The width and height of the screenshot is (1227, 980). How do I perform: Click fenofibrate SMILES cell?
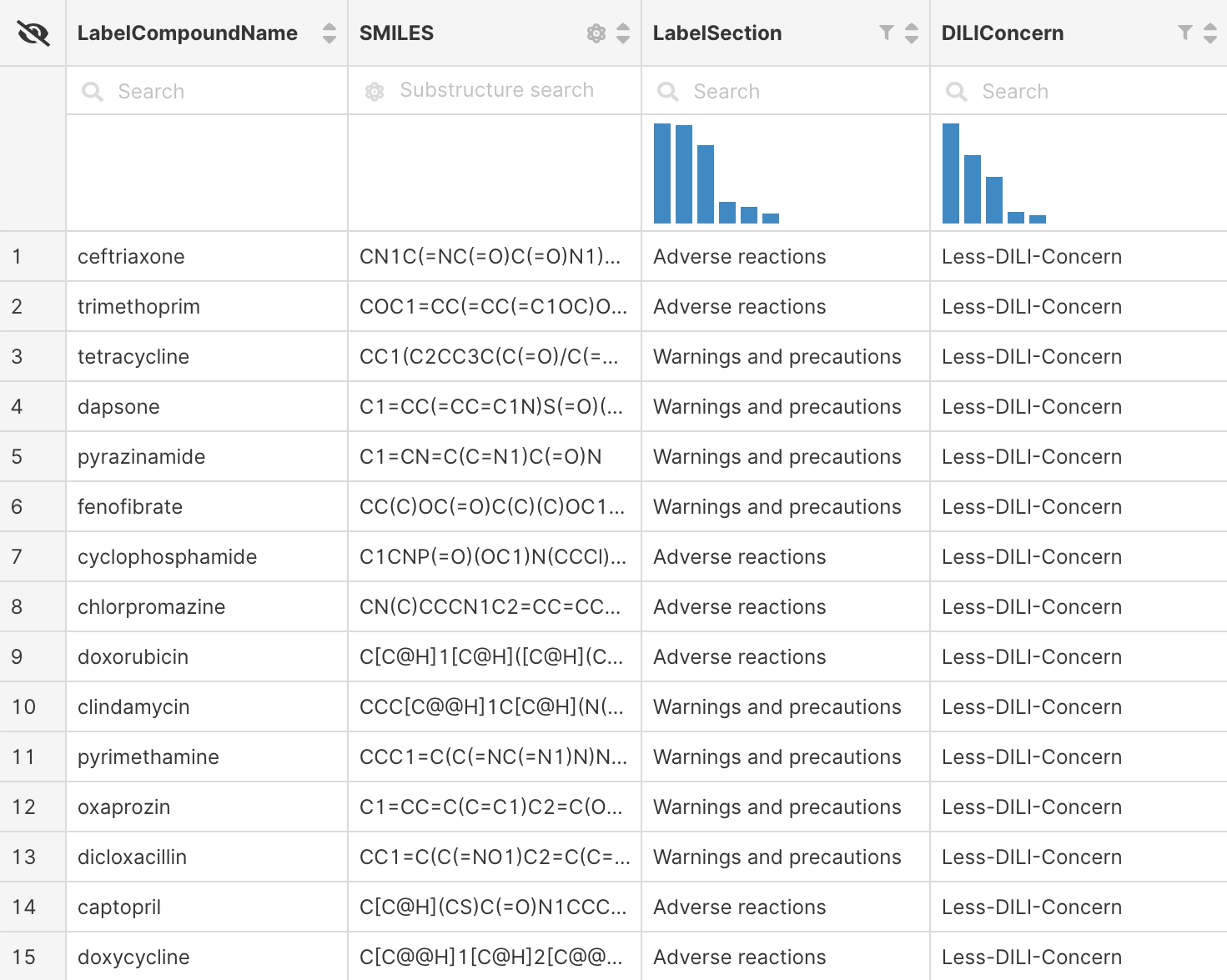(x=495, y=506)
